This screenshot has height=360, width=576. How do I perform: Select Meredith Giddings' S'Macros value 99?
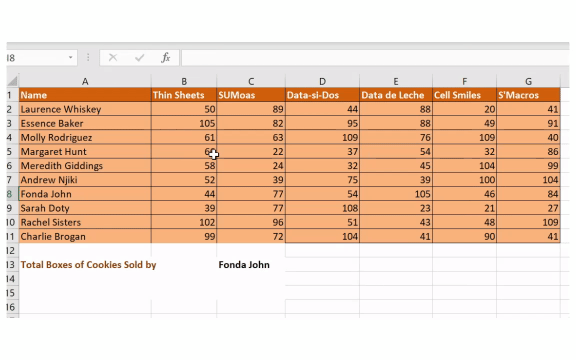point(528,166)
